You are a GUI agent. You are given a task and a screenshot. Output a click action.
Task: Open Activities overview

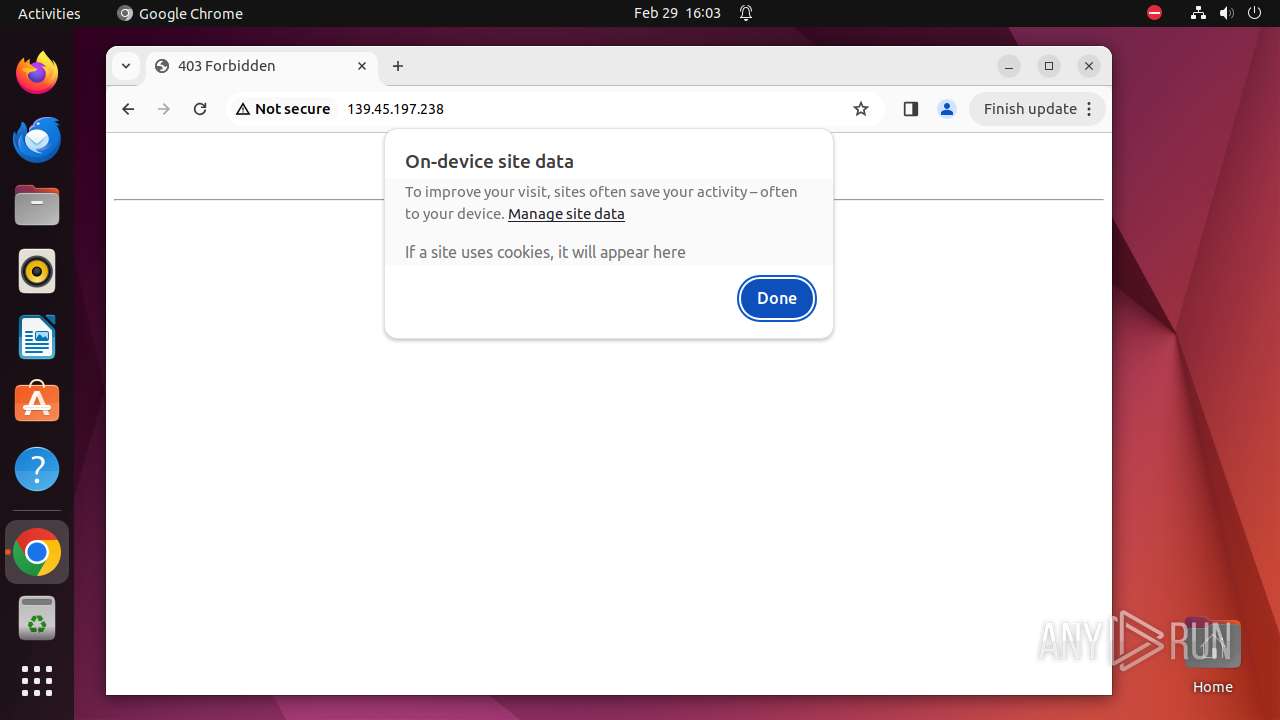click(x=49, y=13)
